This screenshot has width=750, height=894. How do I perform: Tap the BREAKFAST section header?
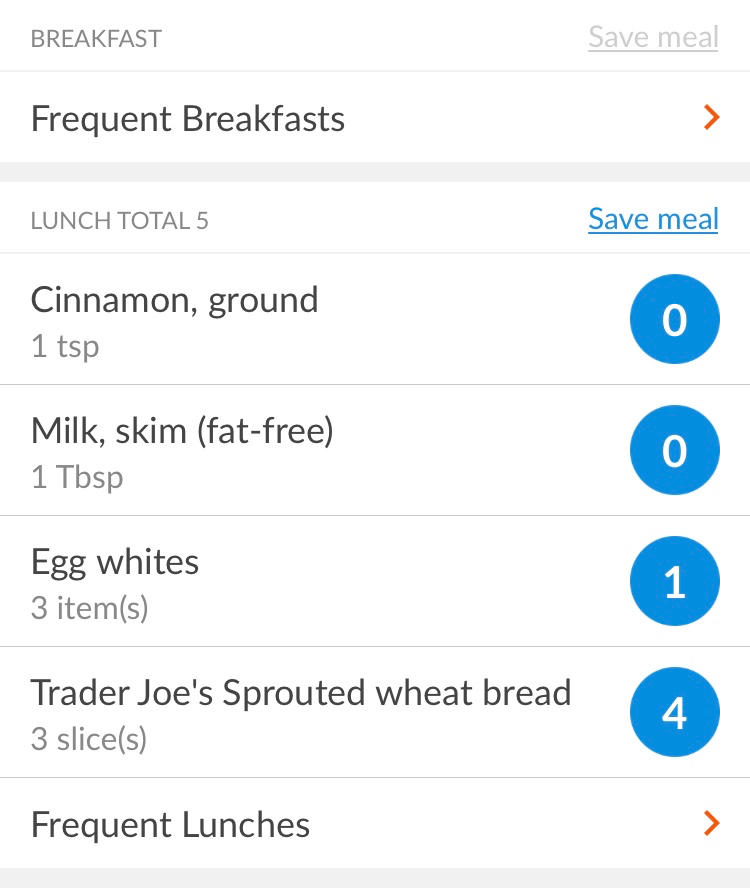point(96,39)
